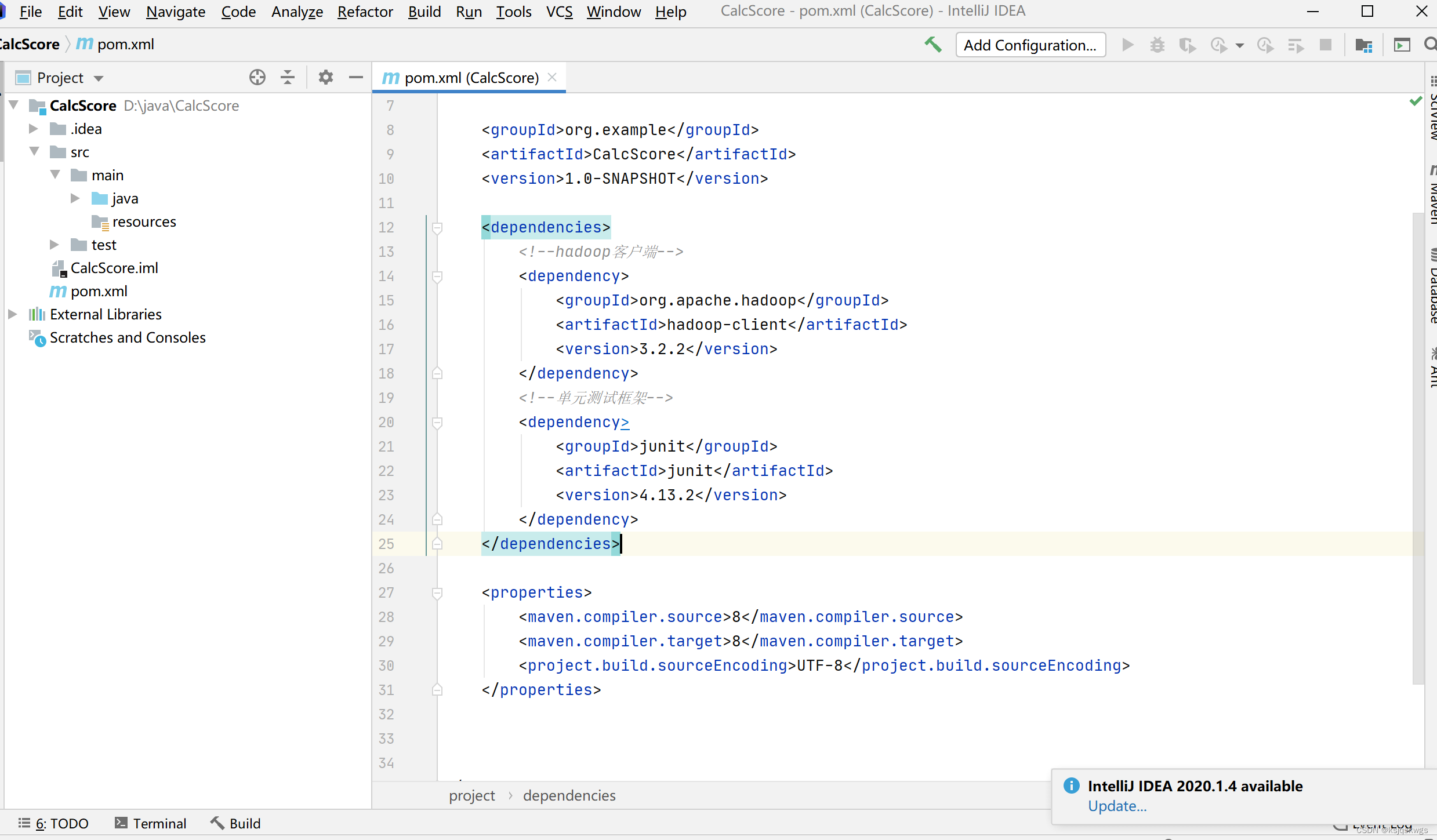Select the Code menu
Image resolution: width=1437 pixels, height=840 pixels.
237,11
